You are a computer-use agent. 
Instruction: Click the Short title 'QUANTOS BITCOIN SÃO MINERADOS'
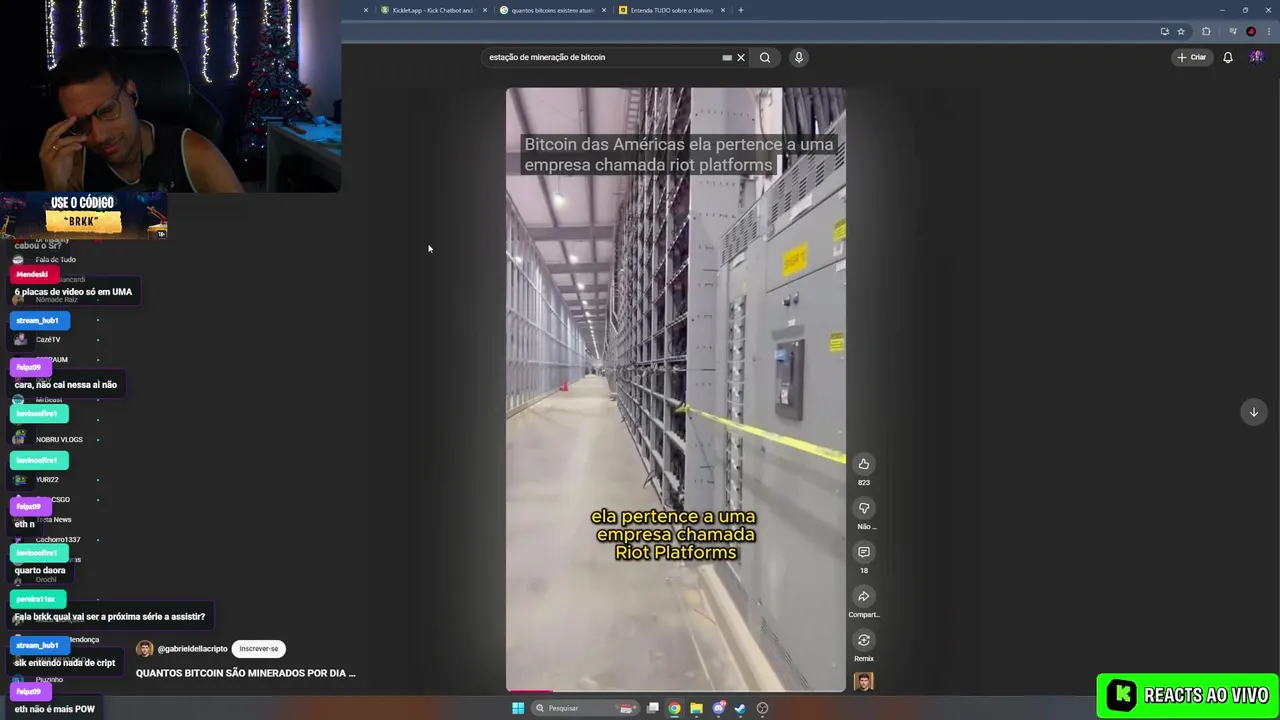246,673
